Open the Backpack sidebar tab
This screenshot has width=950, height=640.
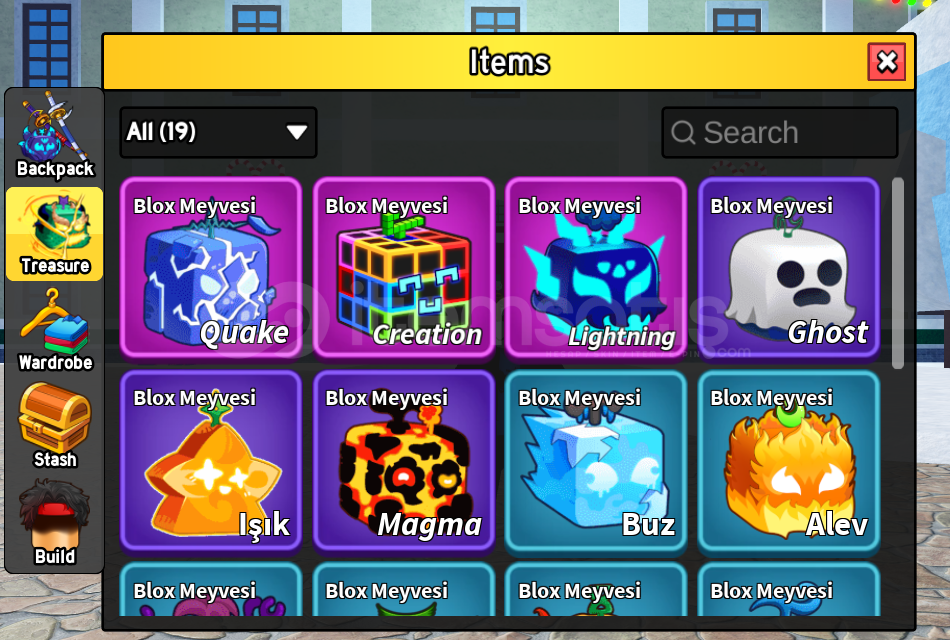(x=55, y=136)
